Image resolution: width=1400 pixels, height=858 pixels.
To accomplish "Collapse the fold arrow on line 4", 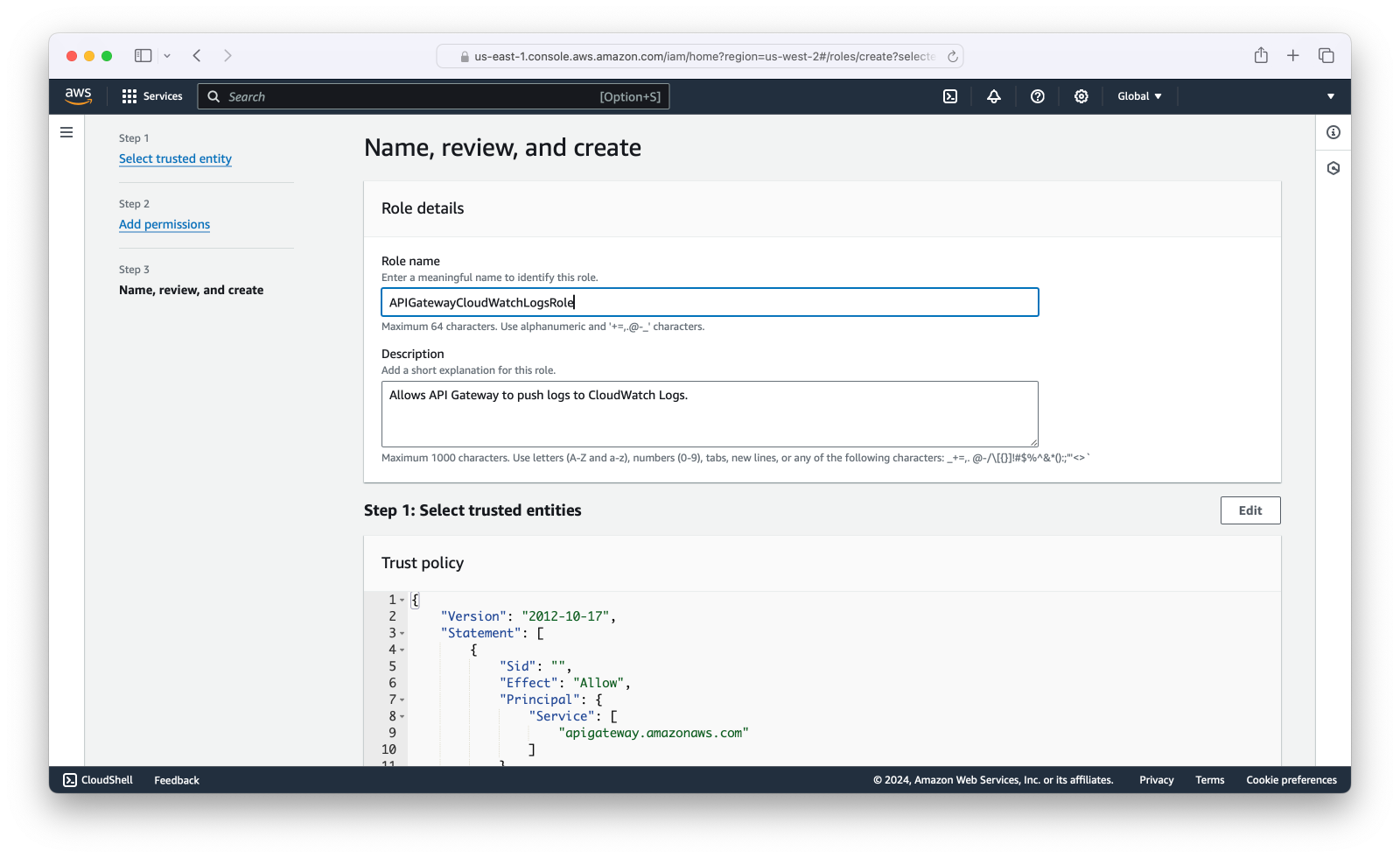I will pyautogui.click(x=402, y=651).
